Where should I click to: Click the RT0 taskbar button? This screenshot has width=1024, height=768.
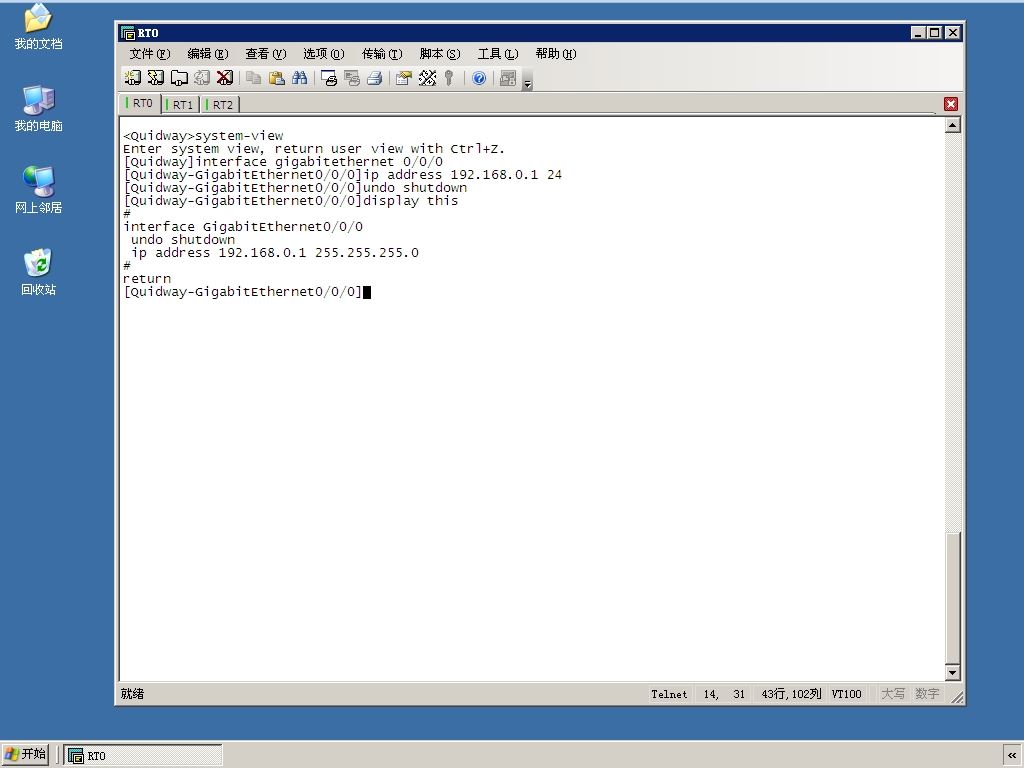coord(143,756)
